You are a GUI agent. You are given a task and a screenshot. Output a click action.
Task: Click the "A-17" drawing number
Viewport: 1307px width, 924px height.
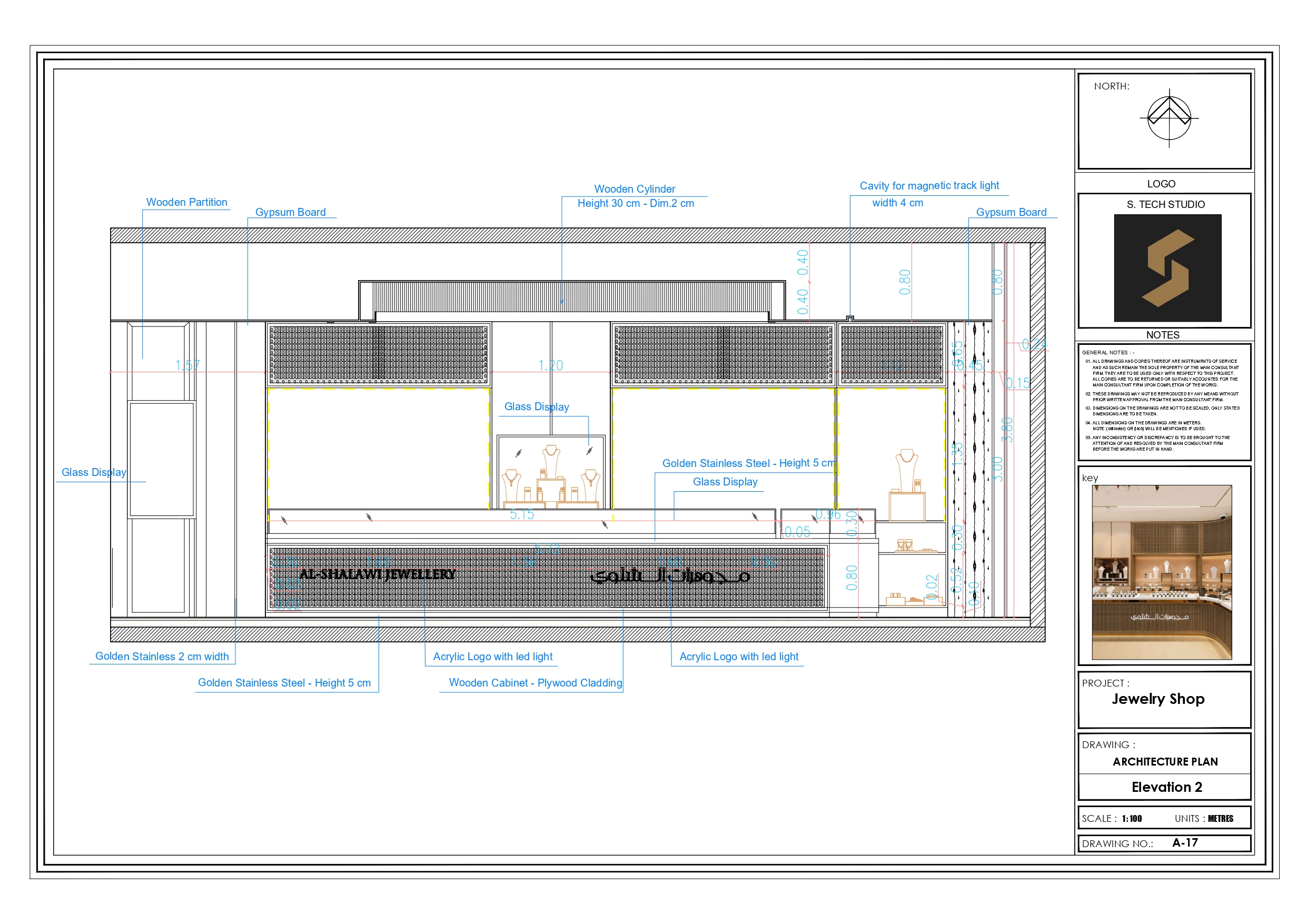tap(1185, 842)
